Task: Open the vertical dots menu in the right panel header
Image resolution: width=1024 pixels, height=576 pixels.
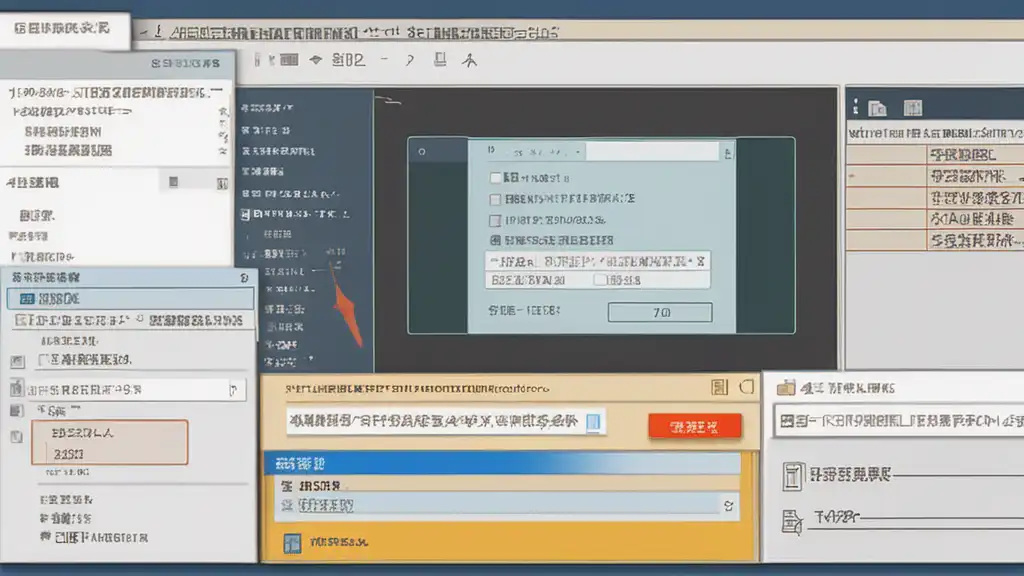Action: point(855,108)
